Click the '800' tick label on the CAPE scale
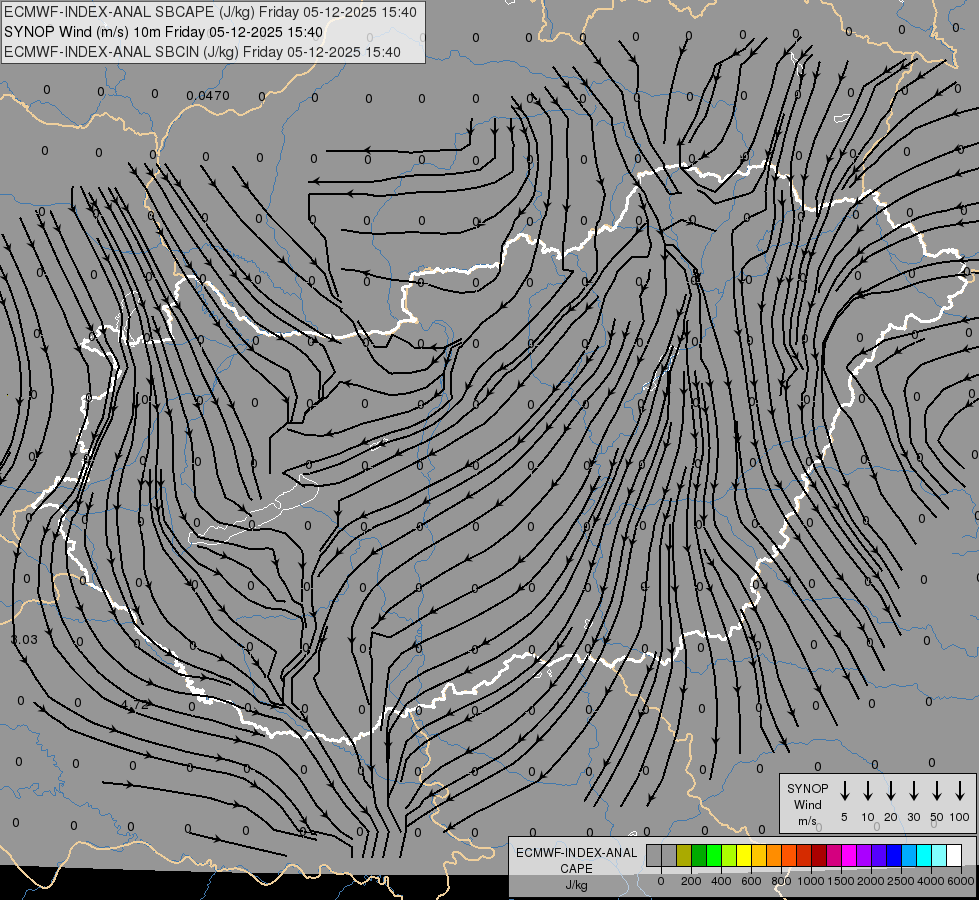 click(x=781, y=881)
